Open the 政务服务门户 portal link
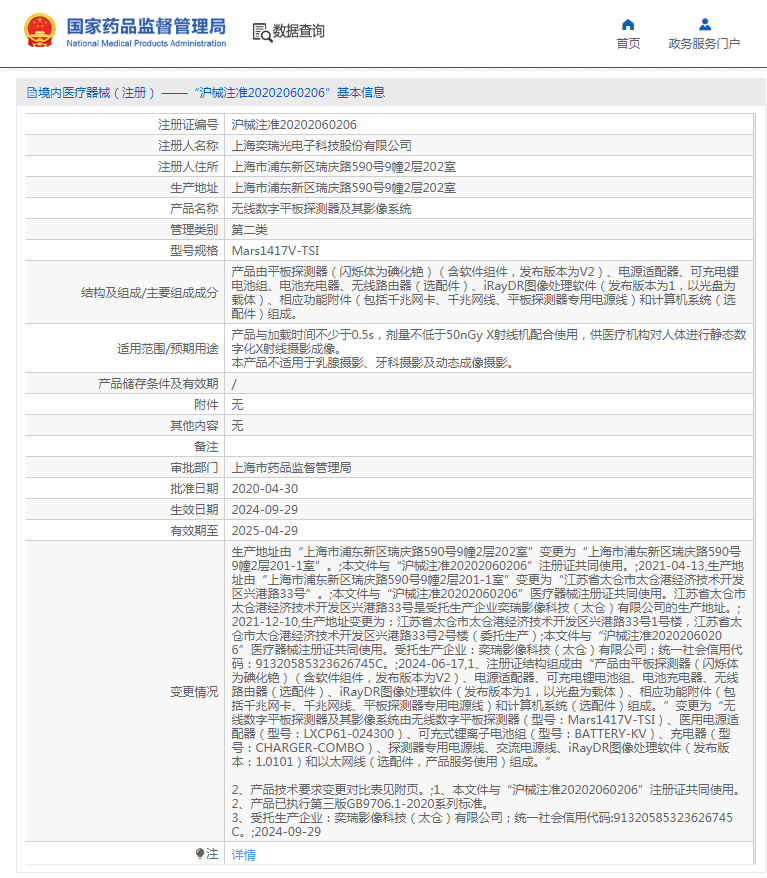This screenshot has width=767, height=878. point(704,44)
